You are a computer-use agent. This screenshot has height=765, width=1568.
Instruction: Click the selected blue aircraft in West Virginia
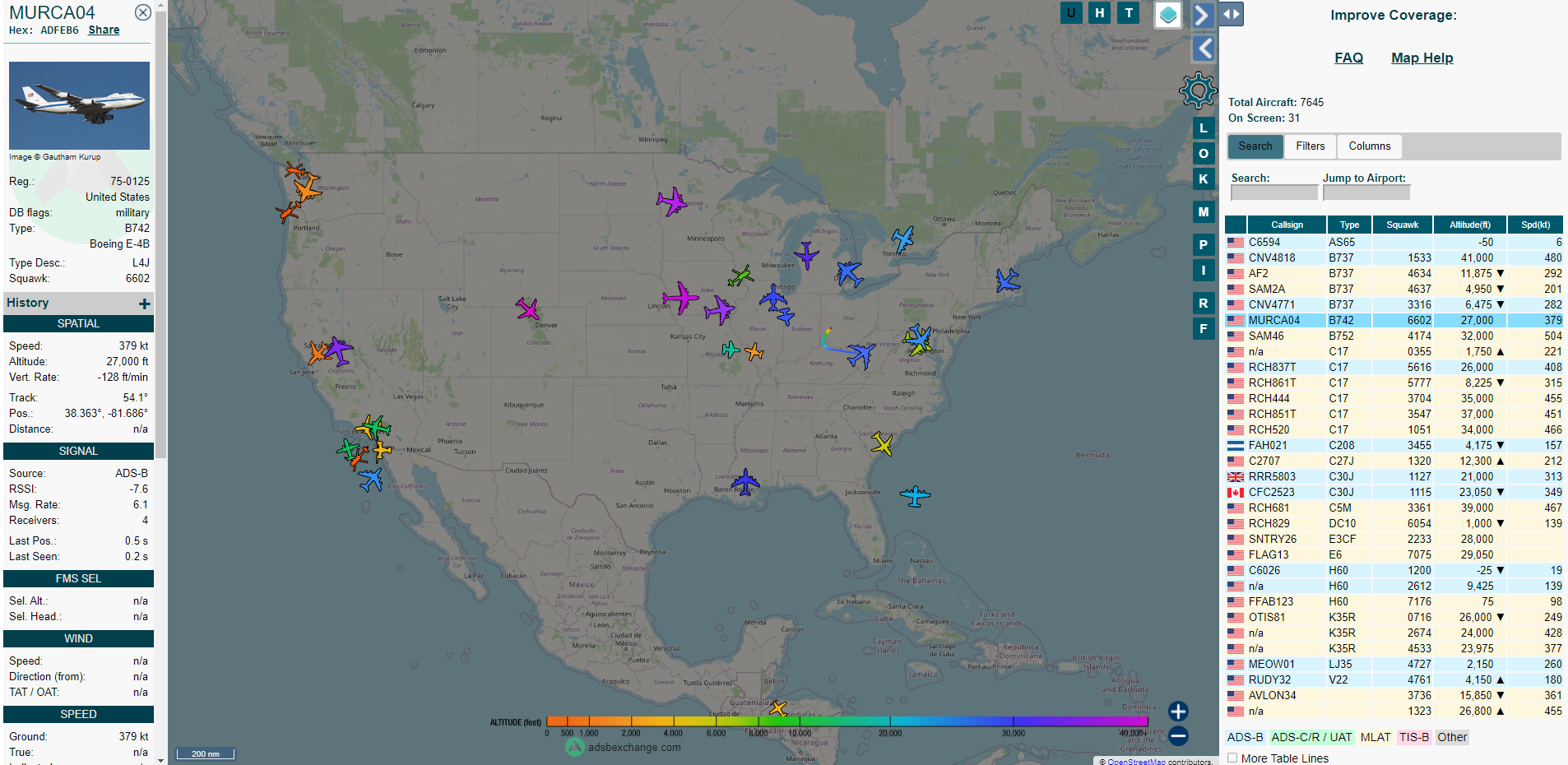[x=861, y=355]
